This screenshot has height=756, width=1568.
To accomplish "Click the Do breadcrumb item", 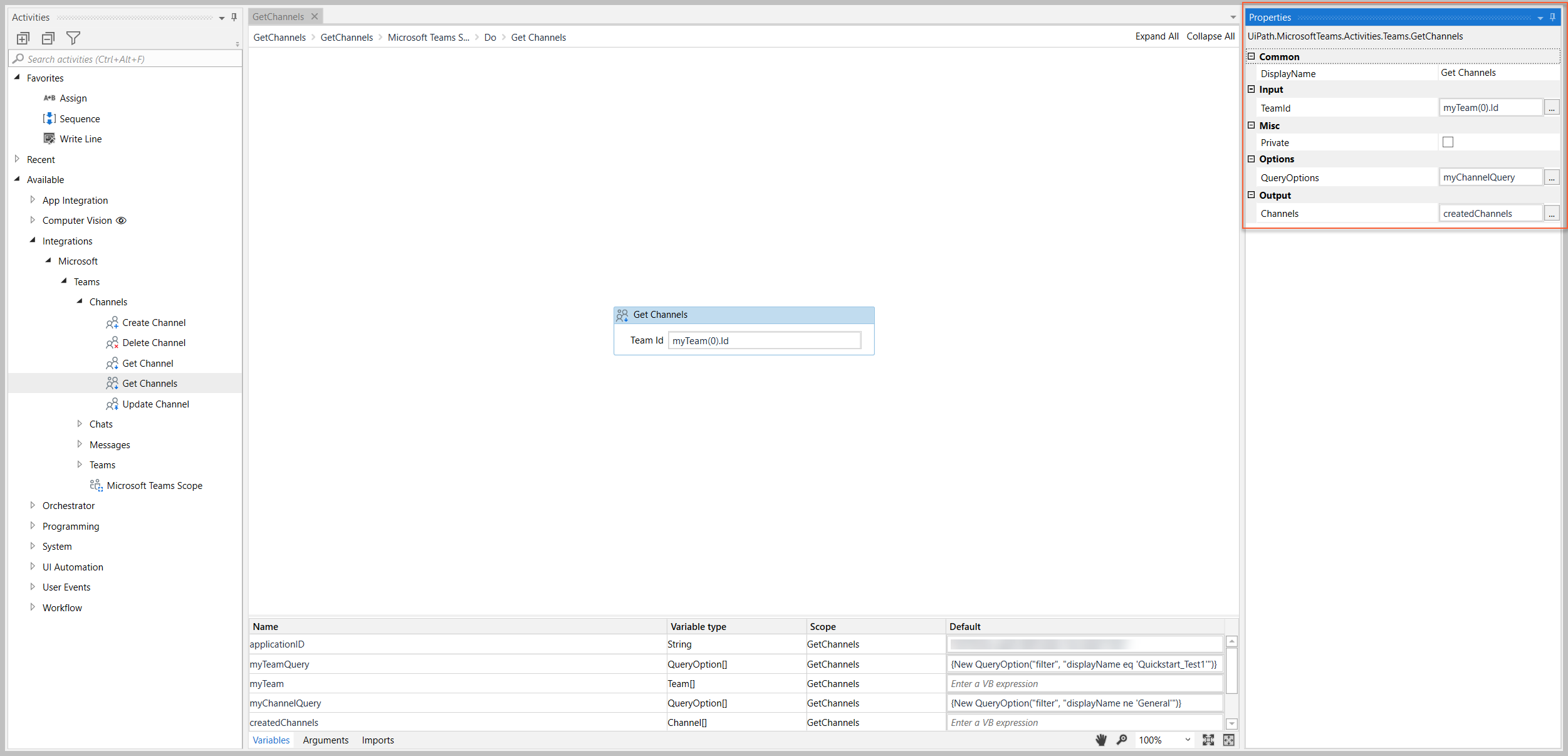I will [490, 38].
